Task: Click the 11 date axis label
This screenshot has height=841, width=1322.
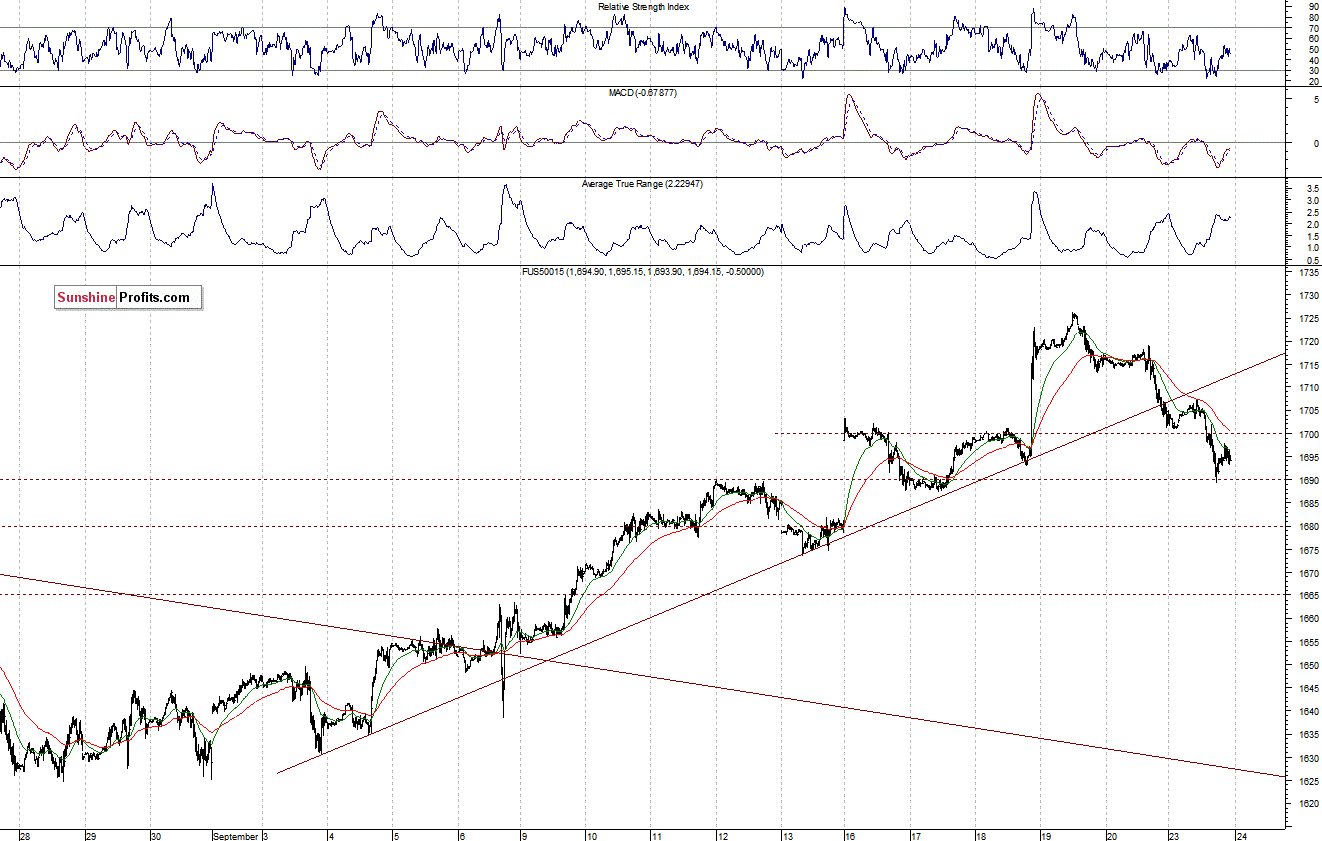Action: pos(657,835)
